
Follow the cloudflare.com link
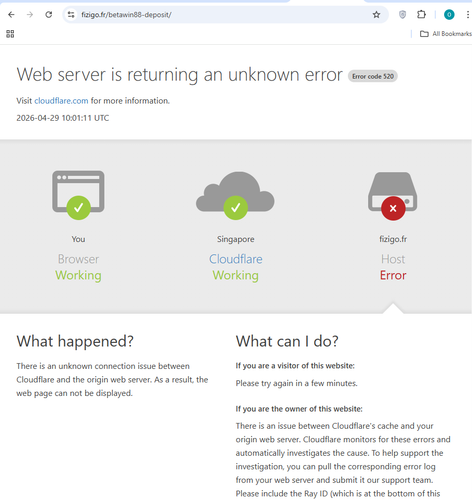point(61,101)
